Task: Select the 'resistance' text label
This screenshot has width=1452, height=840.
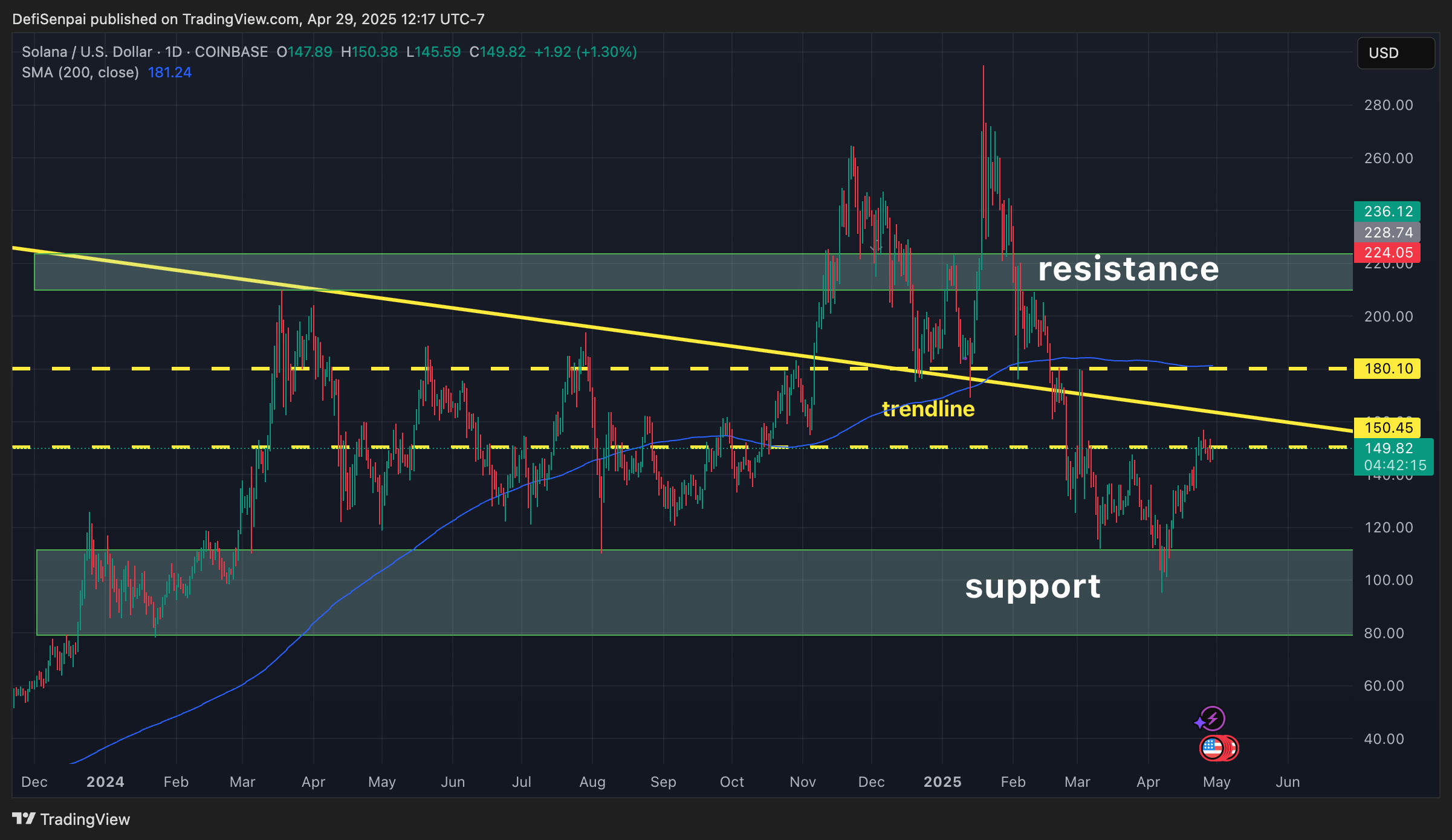Action: pos(1128,270)
